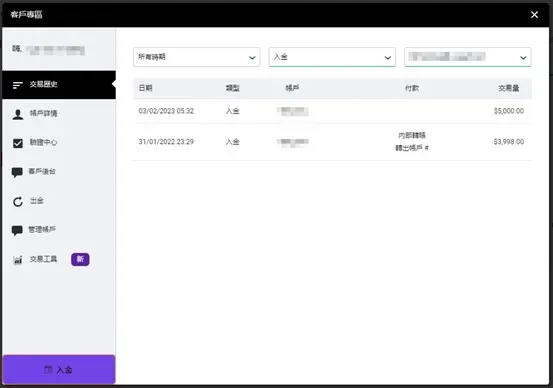553x388 pixels.
Task: Click the $3,998.00 amount
Action: pyautogui.click(x=509, y=142)
